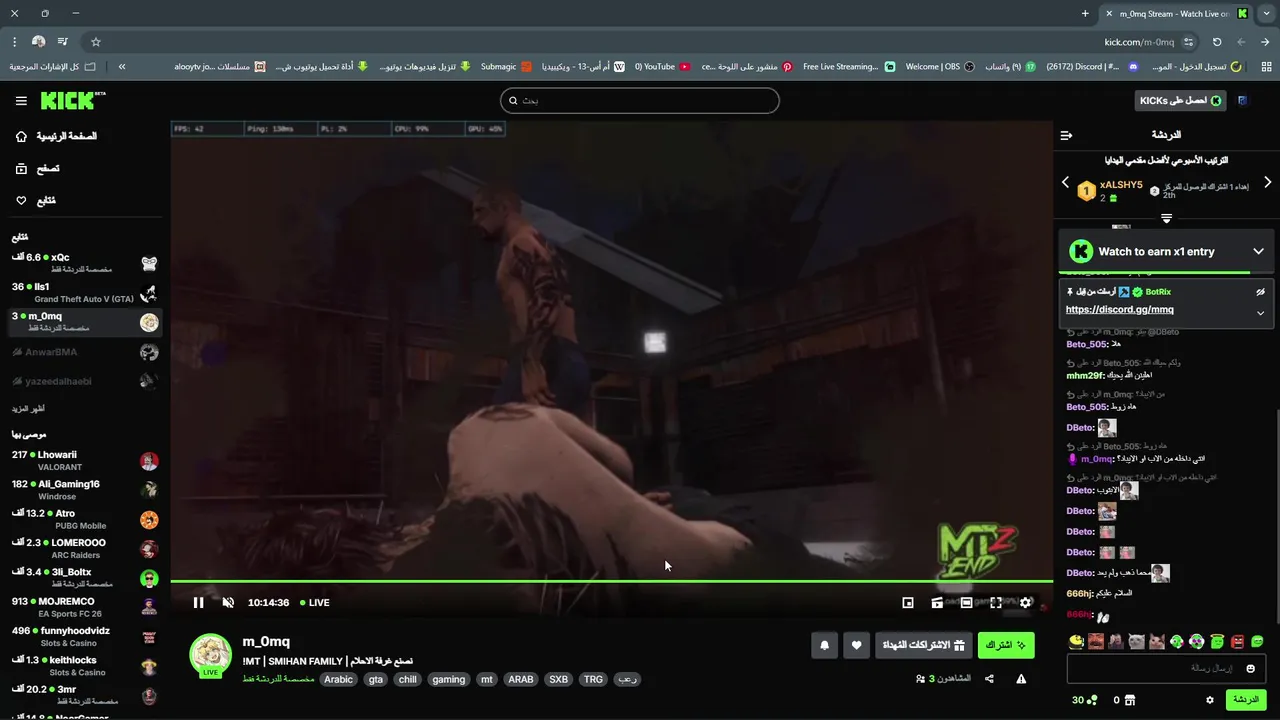Bookmark page with star icon
1280x720 pixels.
96,42
